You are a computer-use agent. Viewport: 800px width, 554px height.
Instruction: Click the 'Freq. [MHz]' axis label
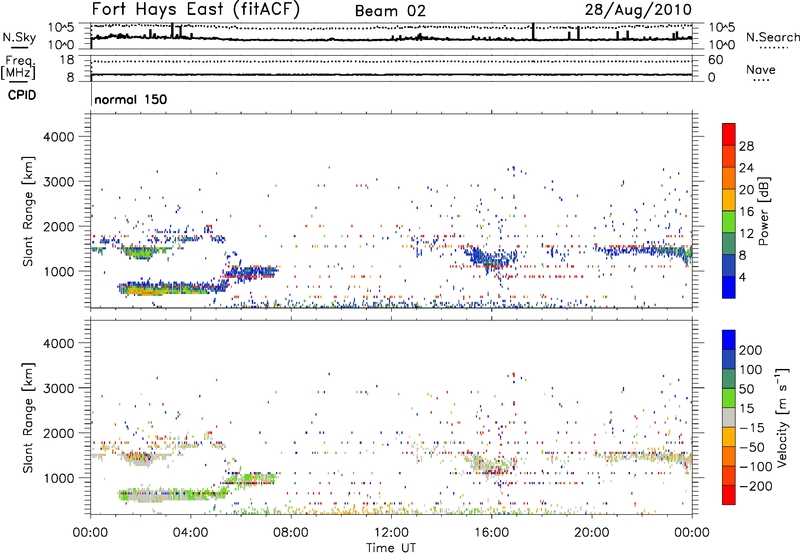point(18,67)
